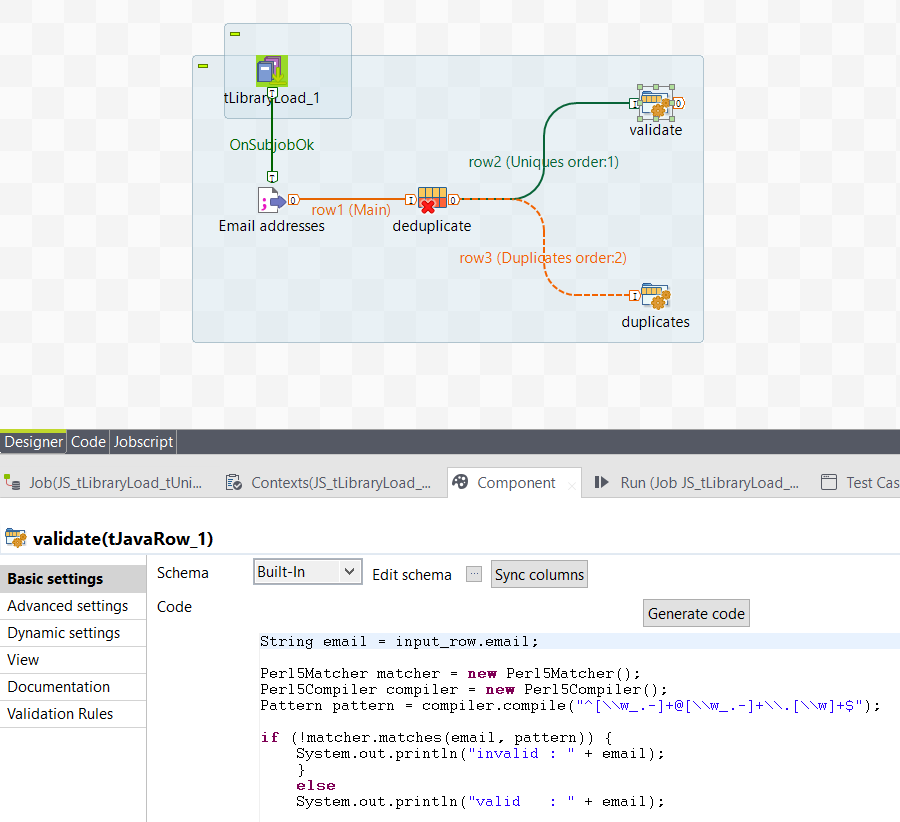This screenshot has width=900, height=822.
Task: Click the Email addresses input component icon
Action: [x=271, y=200]
